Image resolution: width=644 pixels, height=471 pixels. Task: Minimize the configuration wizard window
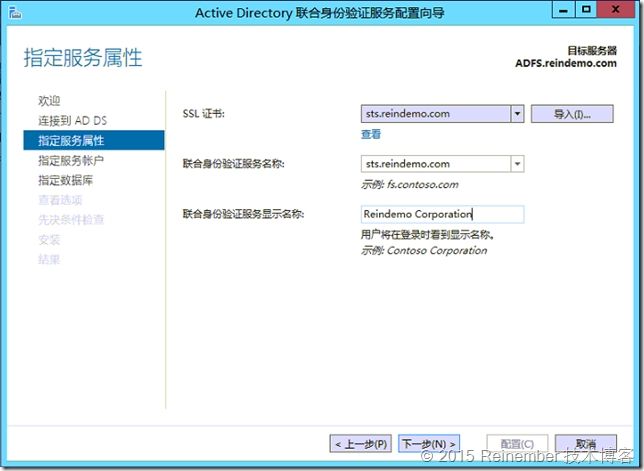[564, 10]
